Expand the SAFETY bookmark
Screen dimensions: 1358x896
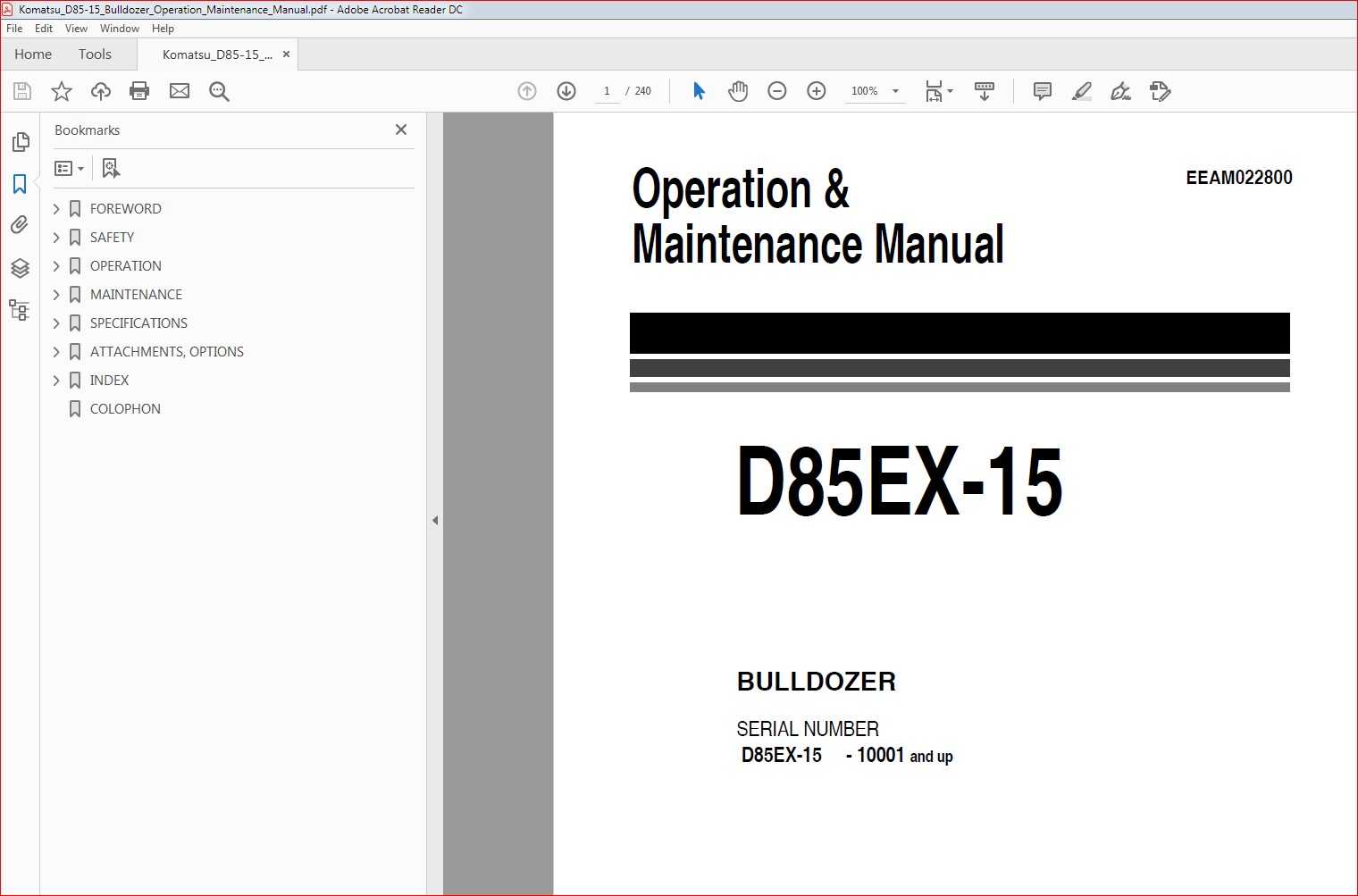click(x=56, y=238)
